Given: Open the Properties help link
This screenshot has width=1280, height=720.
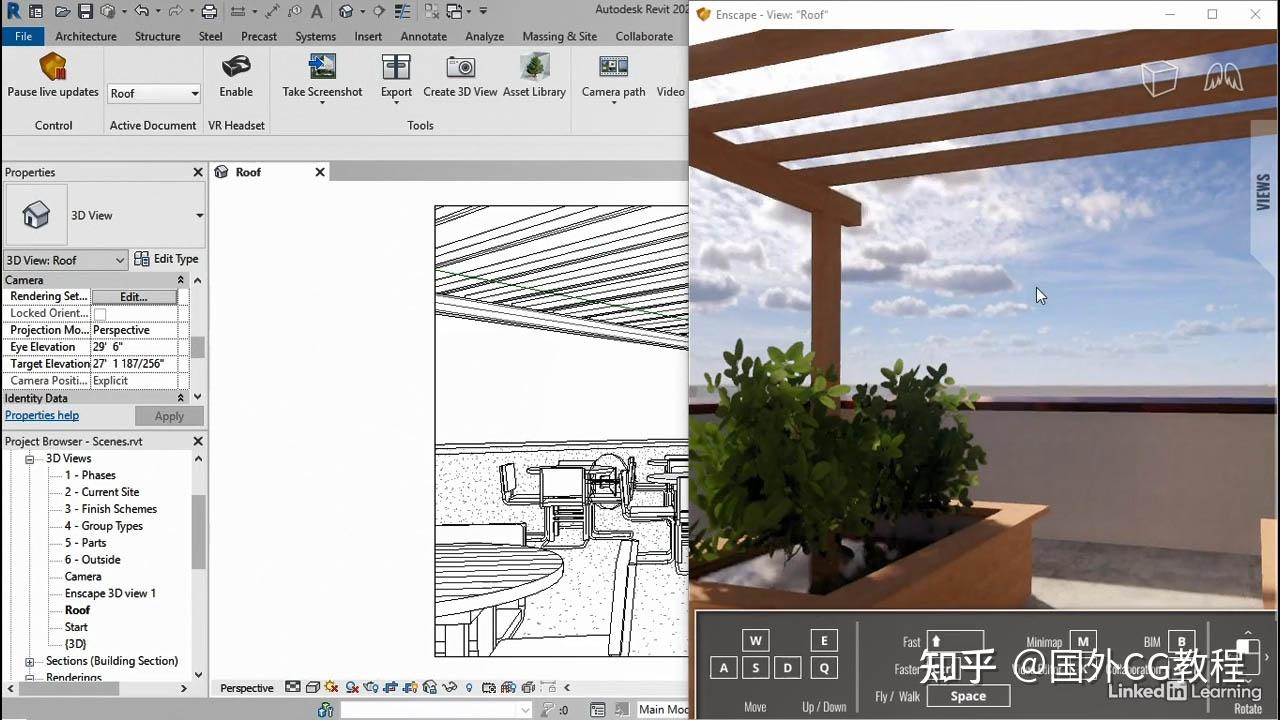Looking at the screenshot, I should coord(42,416).
